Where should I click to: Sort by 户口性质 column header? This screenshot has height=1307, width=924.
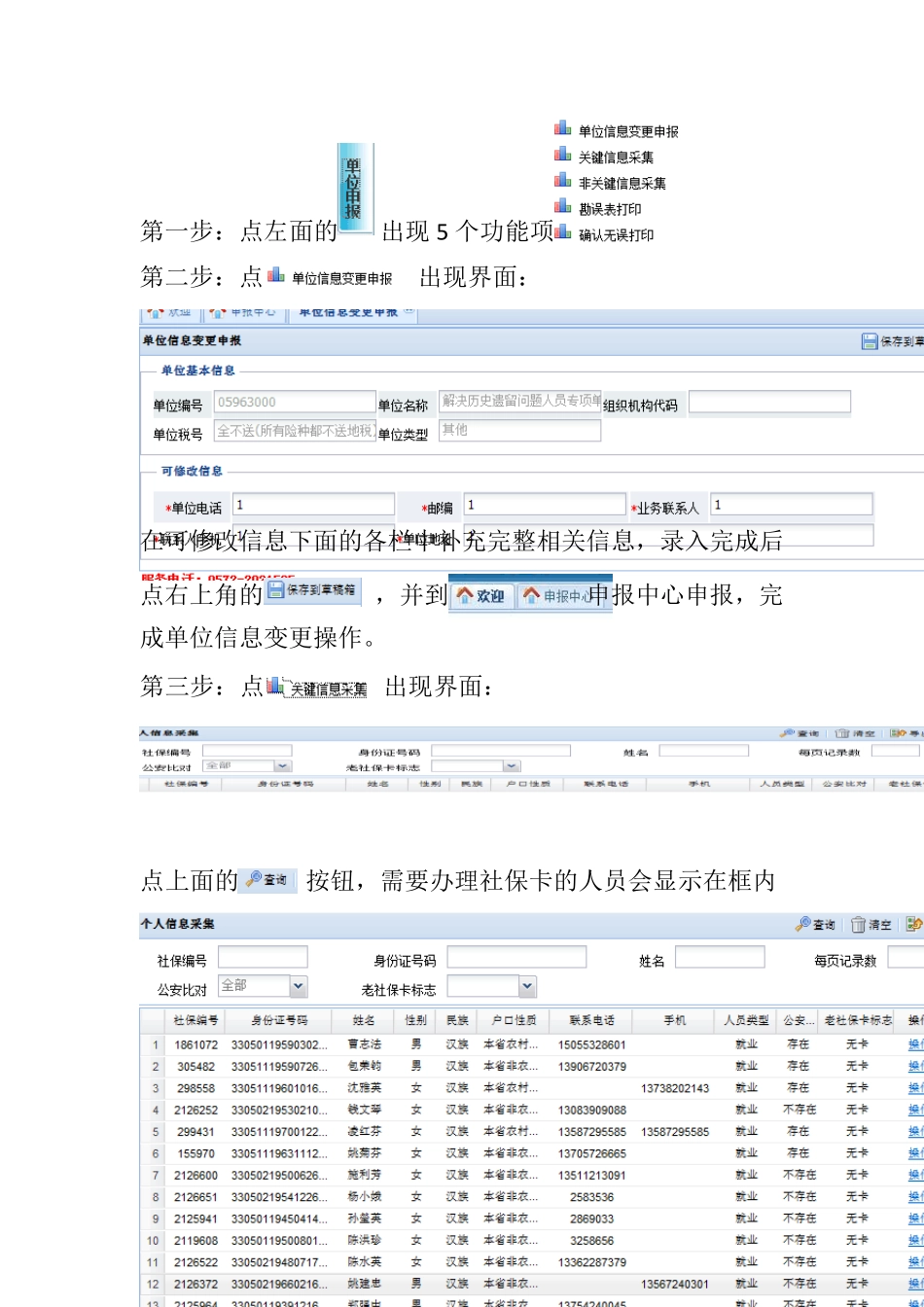pos(514,1020)
